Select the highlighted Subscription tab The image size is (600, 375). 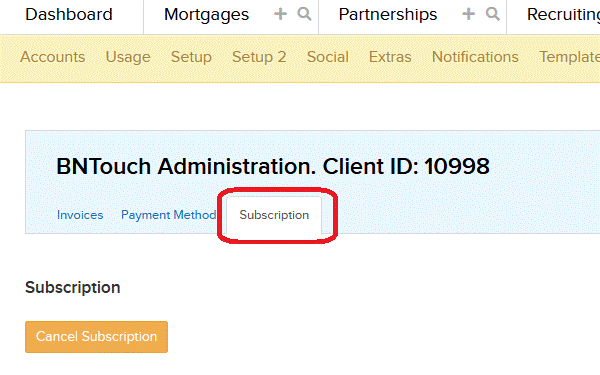(274, 215)
